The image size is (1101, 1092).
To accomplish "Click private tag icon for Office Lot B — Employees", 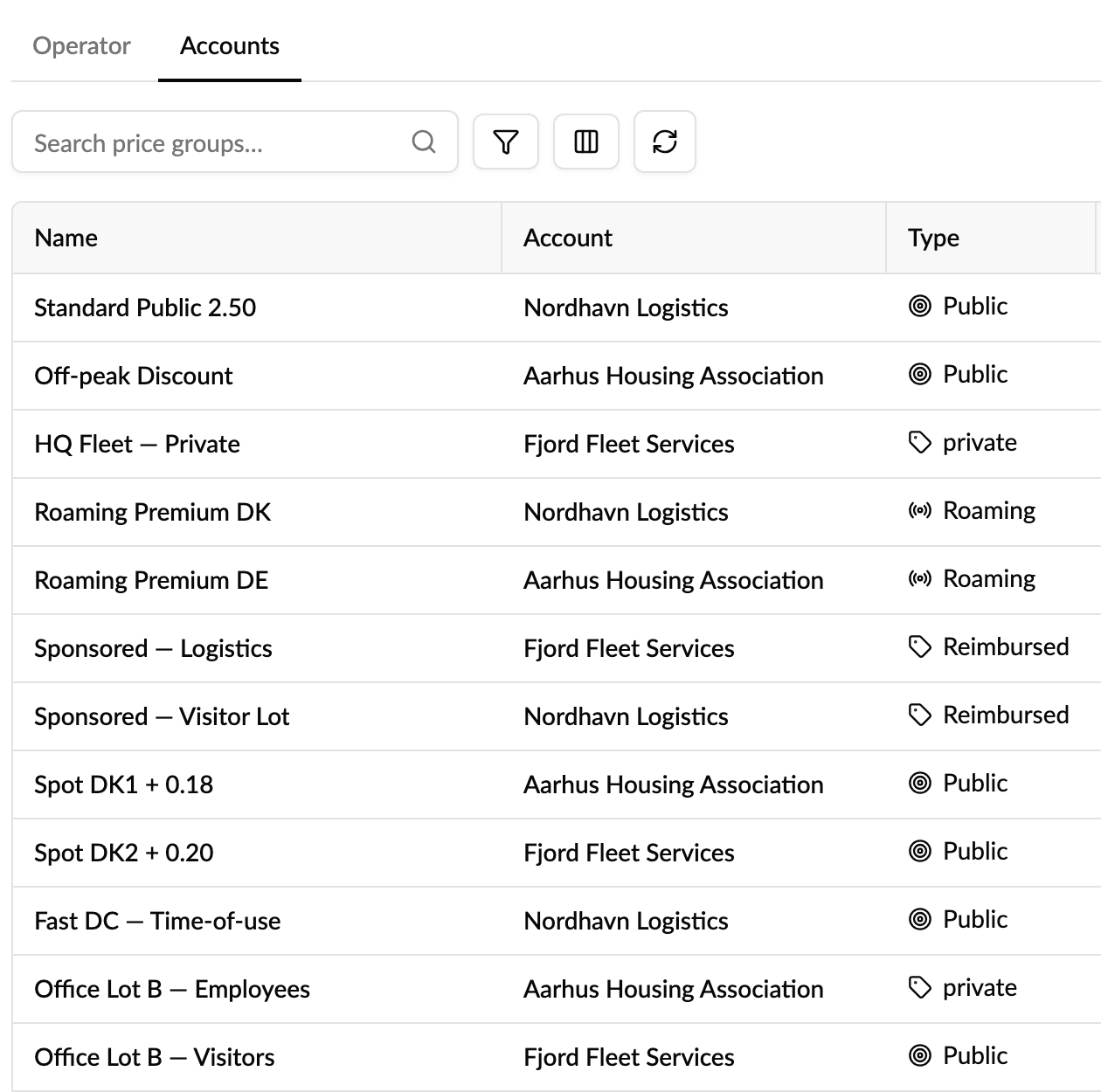I will [x=920, y=987].
